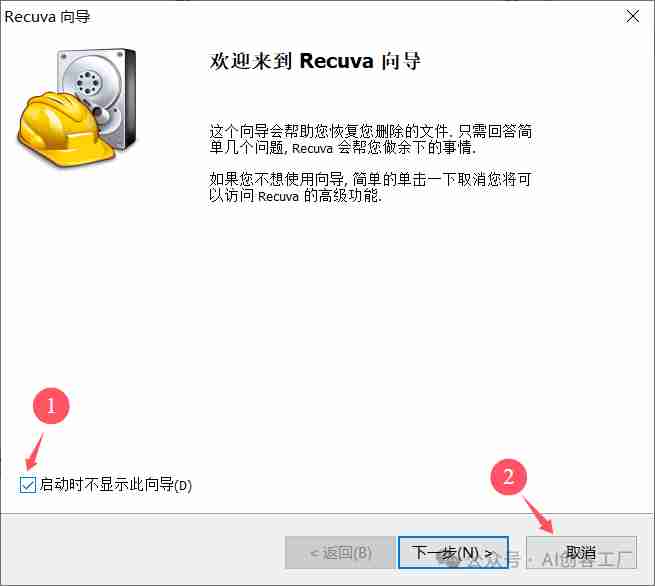The height and width of the screenshot is (586, 655).
Task: Click the red arrow pointing at the checkbox
Action: click(34, 452)
